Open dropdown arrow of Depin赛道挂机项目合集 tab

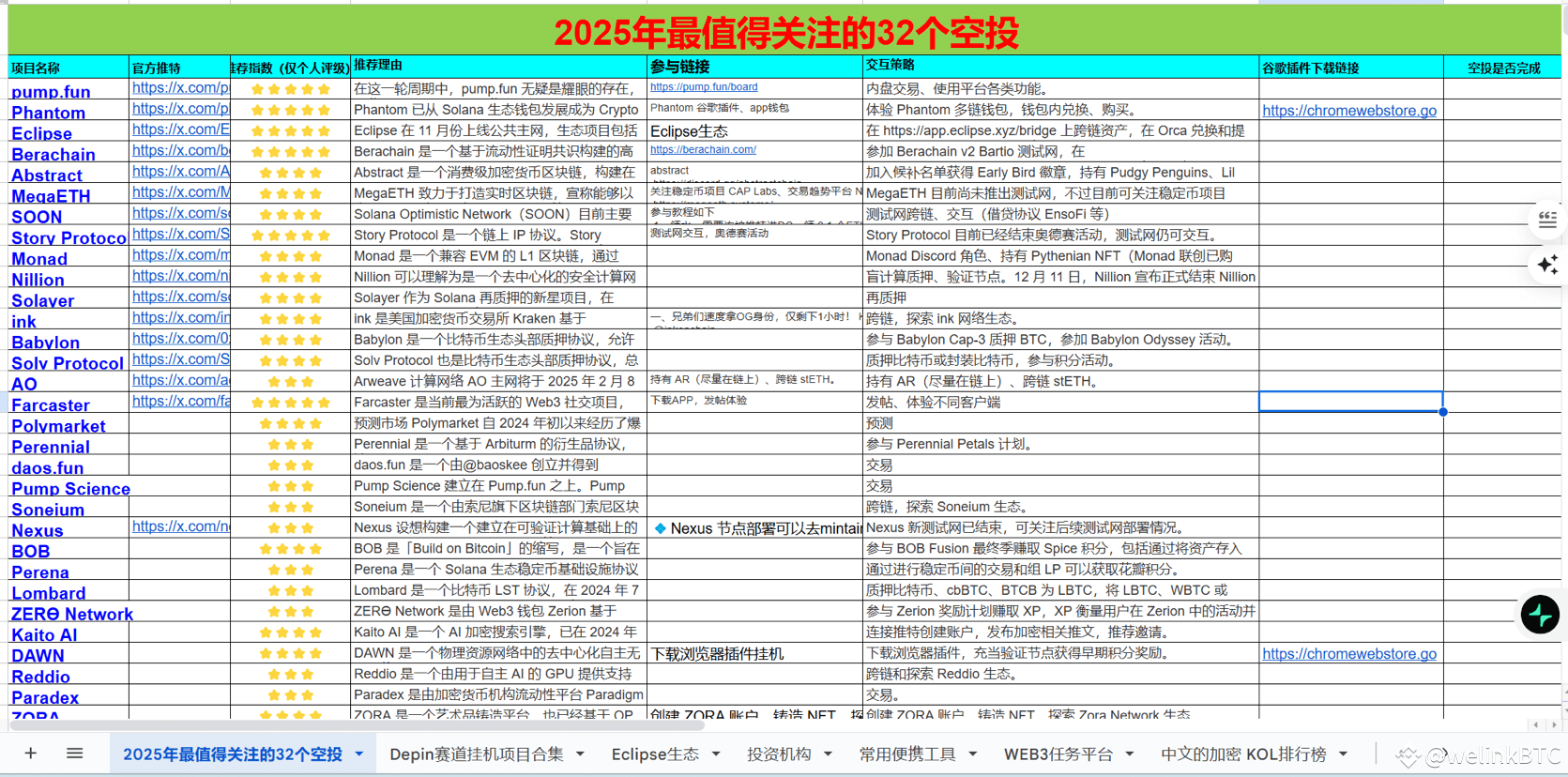click(580, 754)
